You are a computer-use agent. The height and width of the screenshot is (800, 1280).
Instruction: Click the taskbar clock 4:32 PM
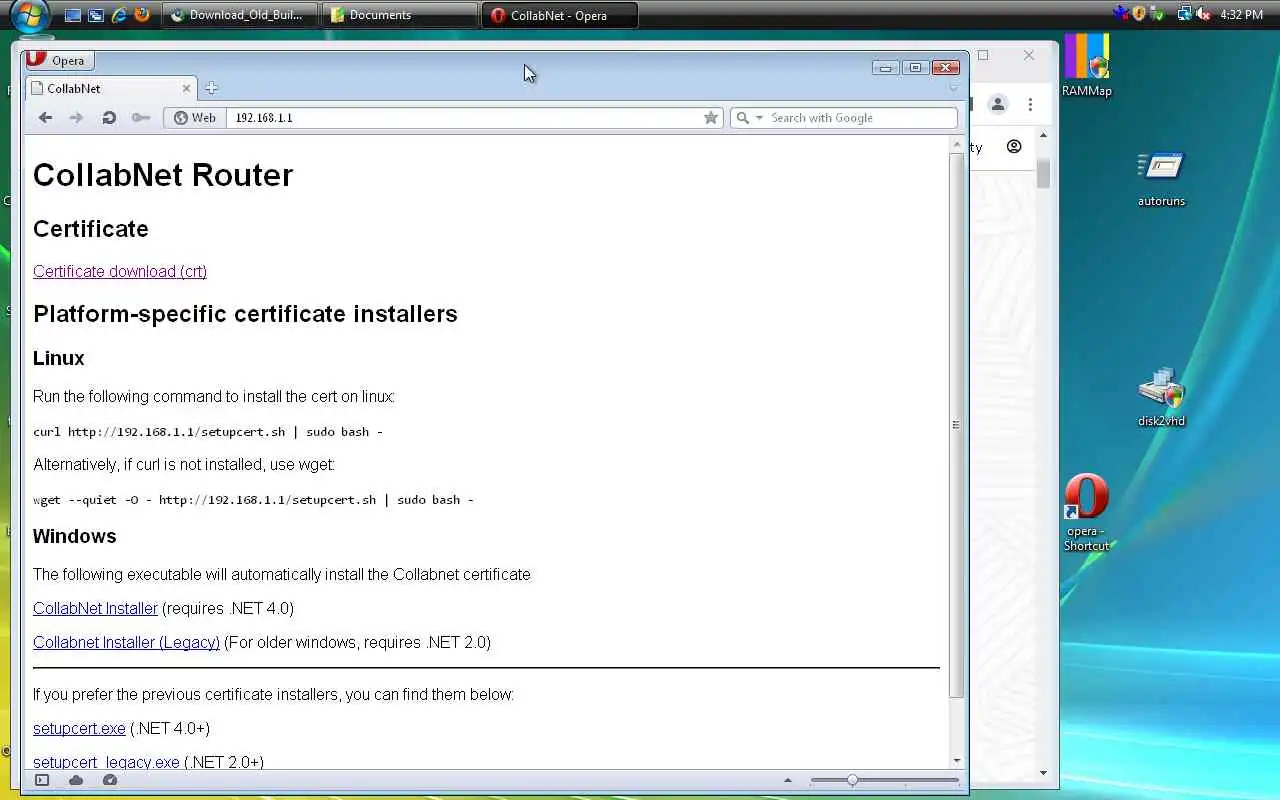tap(1242, 15)
